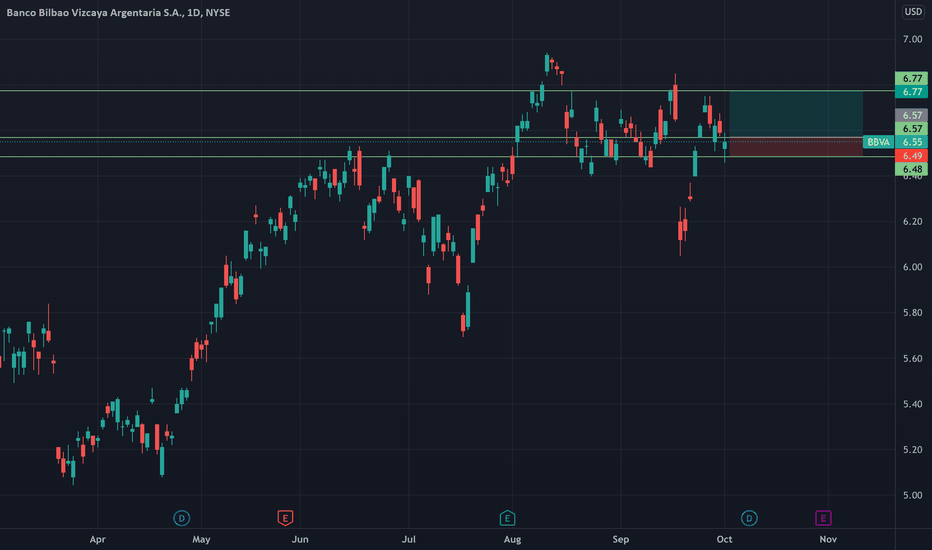932x550 pixels.
Task: Click the 5.40 price axis value
Action: (x=912, y=404)
